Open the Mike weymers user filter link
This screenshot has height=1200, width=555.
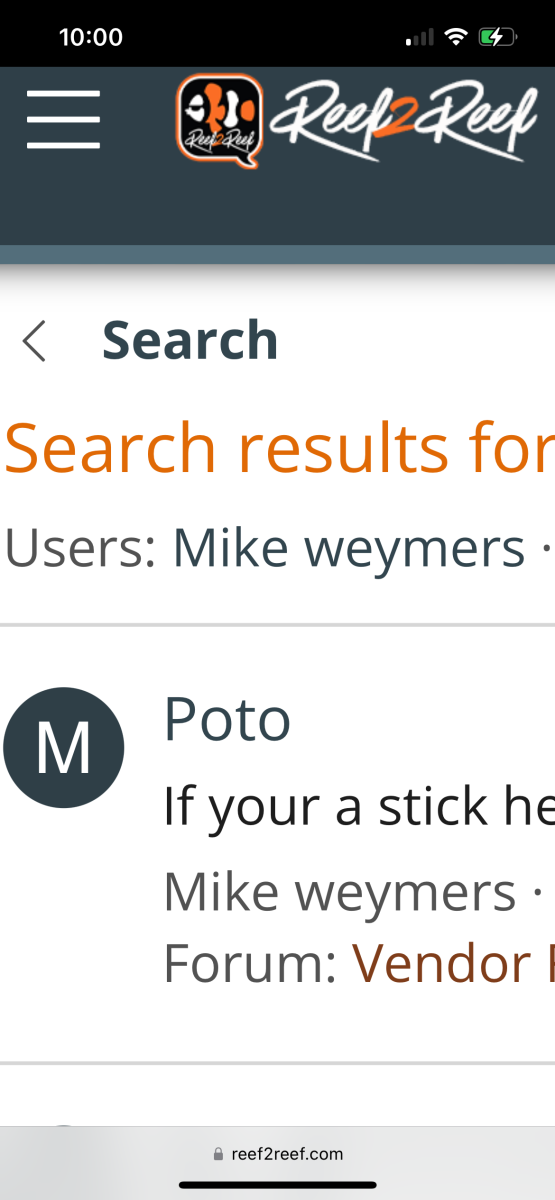[x=349, y=548]
